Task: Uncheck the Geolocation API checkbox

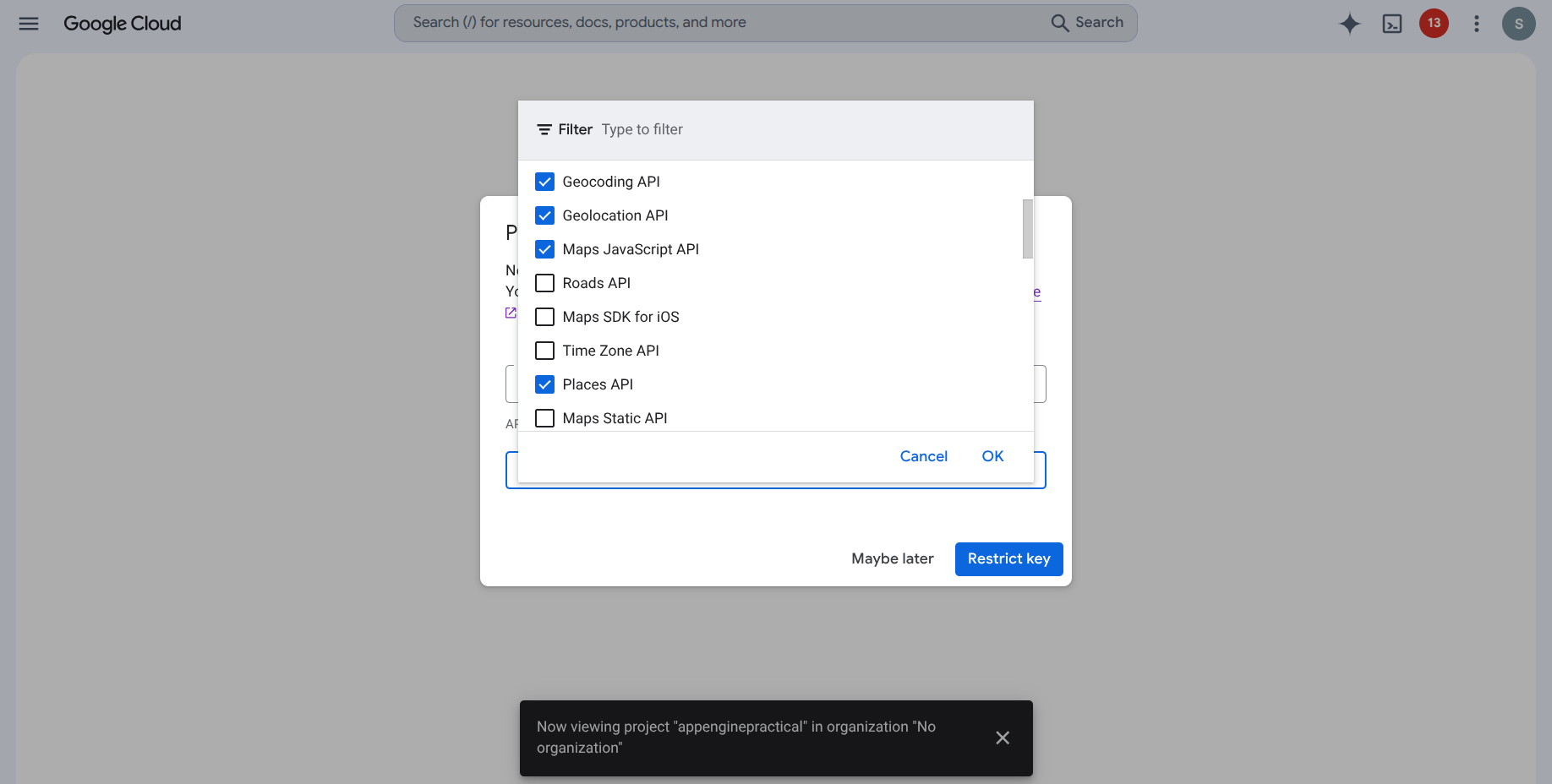Action: [x=545, y=215]
